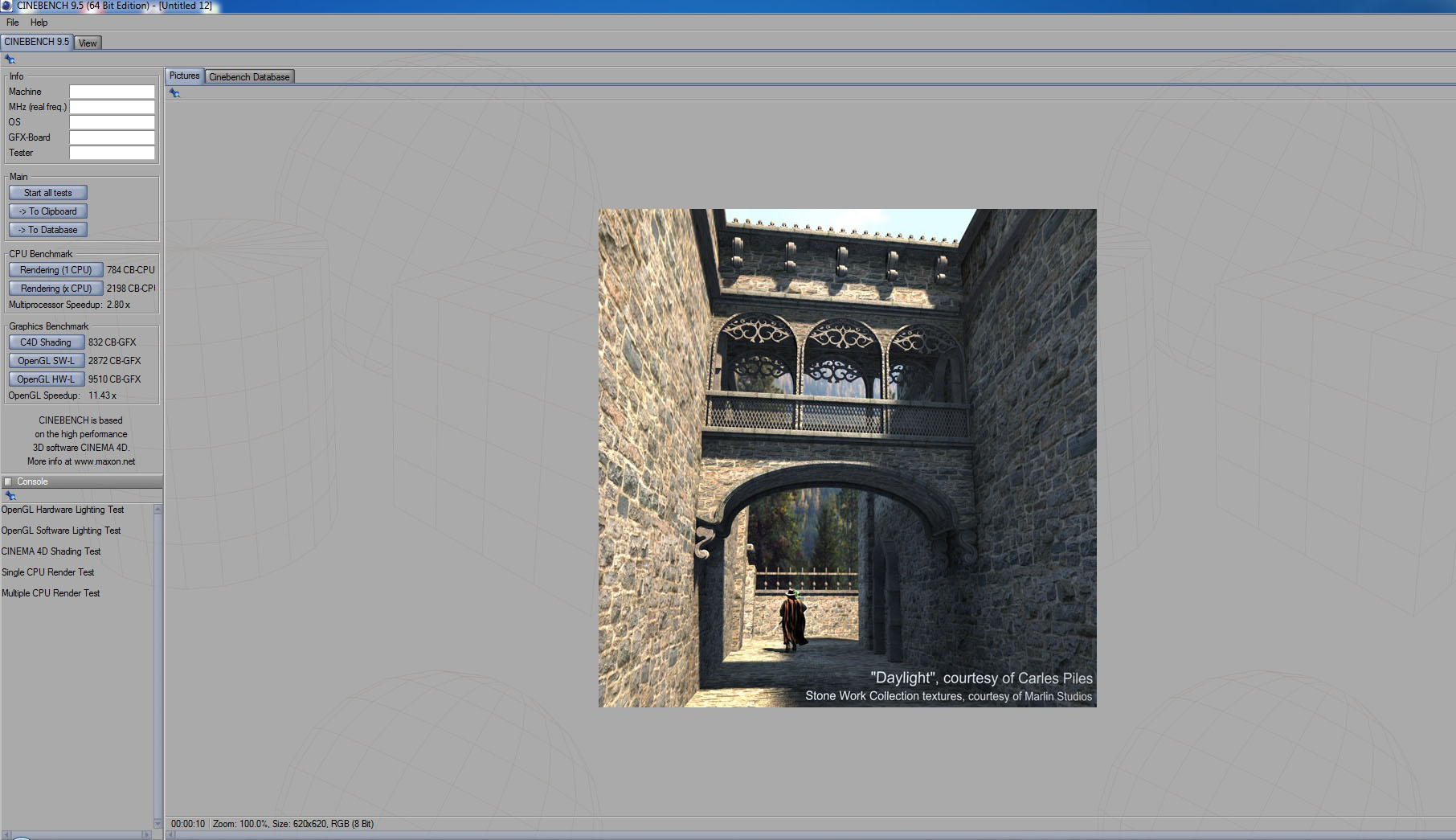Focus the GFX-Board input field

pyautogui.click(x=112, y=137)
